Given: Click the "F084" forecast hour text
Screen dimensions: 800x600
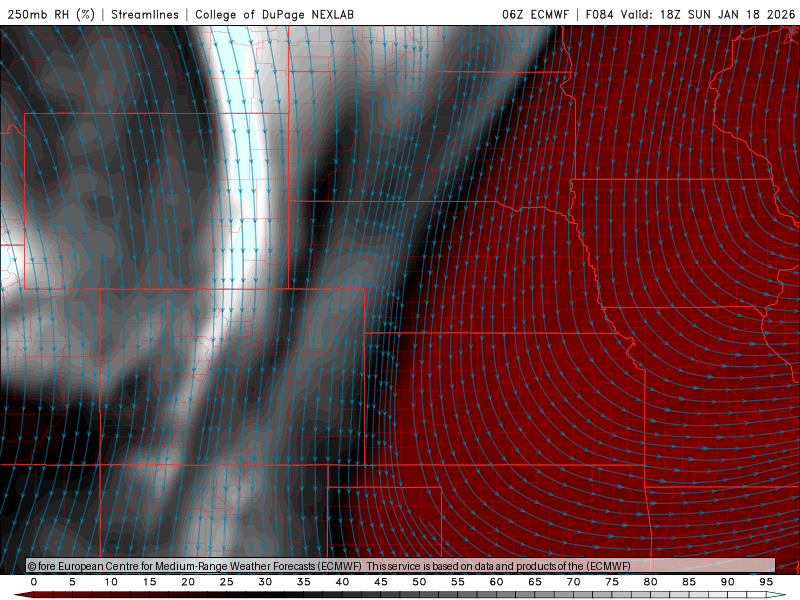Looking at the screenshot, I should pos(599,14).
